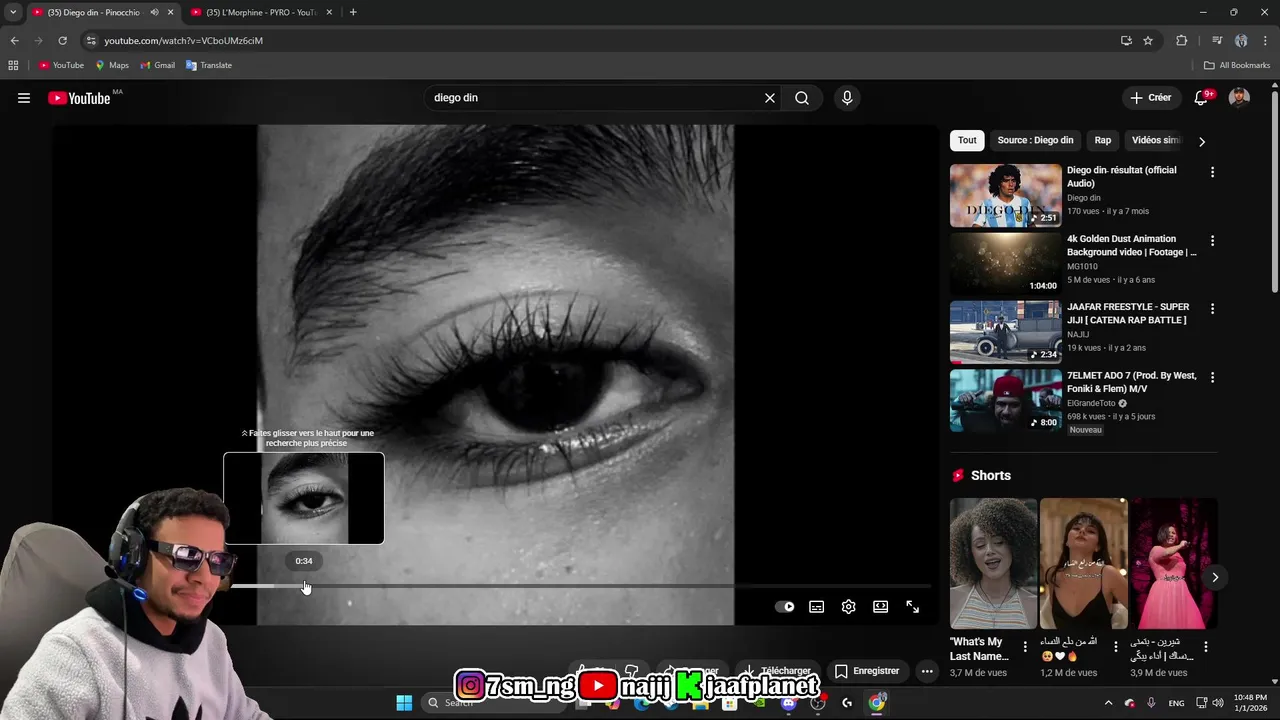
Task: Show hidden system tray icons
Action: tap(1108, 703)
